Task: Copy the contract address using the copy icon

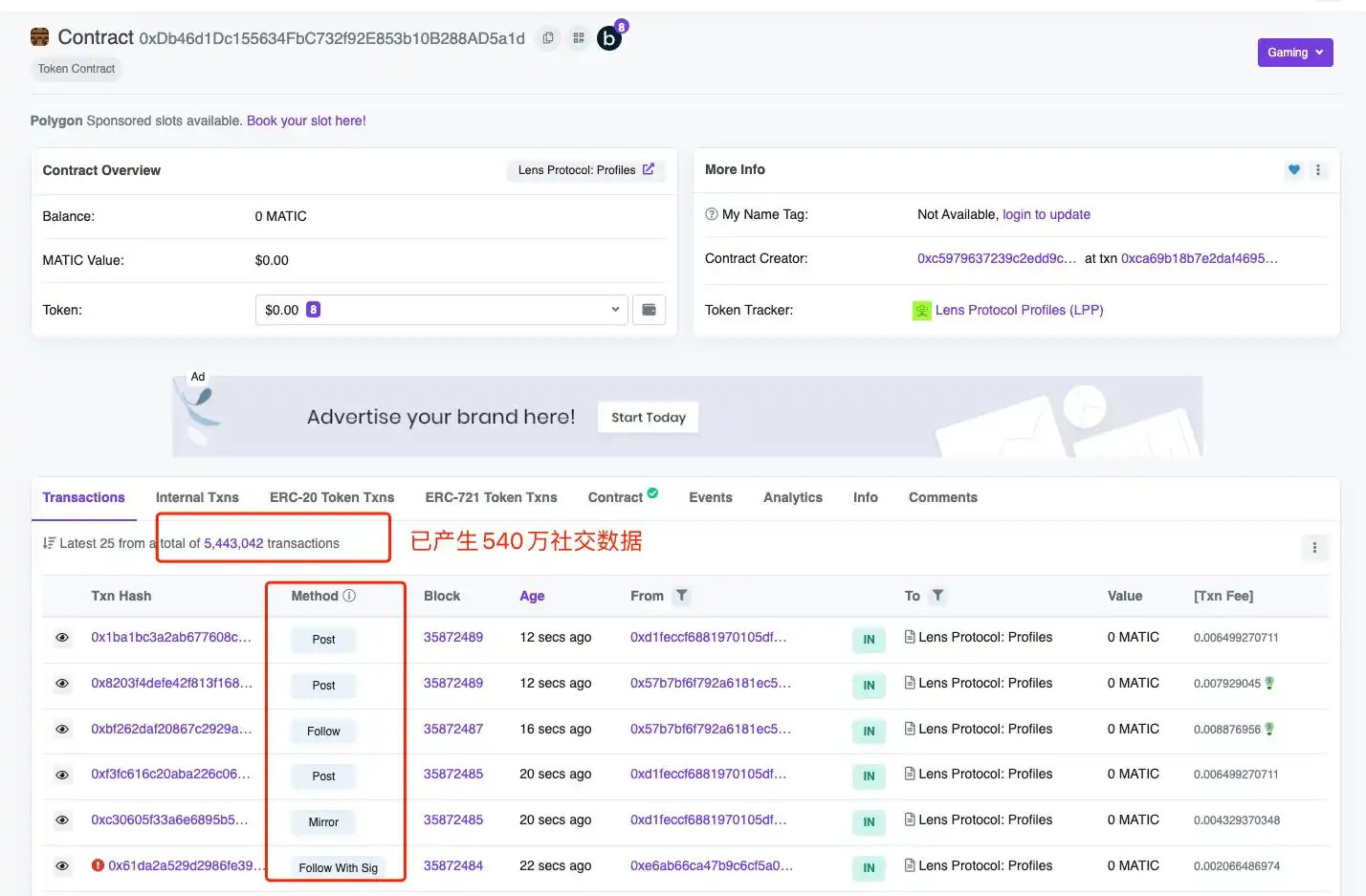Action: point(547,38)
